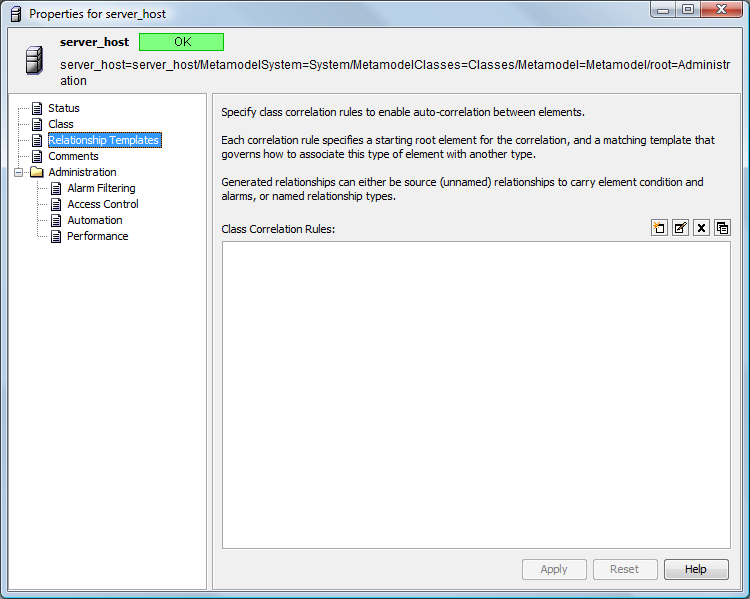Open the Performance page
The image size is (750, 599).
click(x=98, y=236)
